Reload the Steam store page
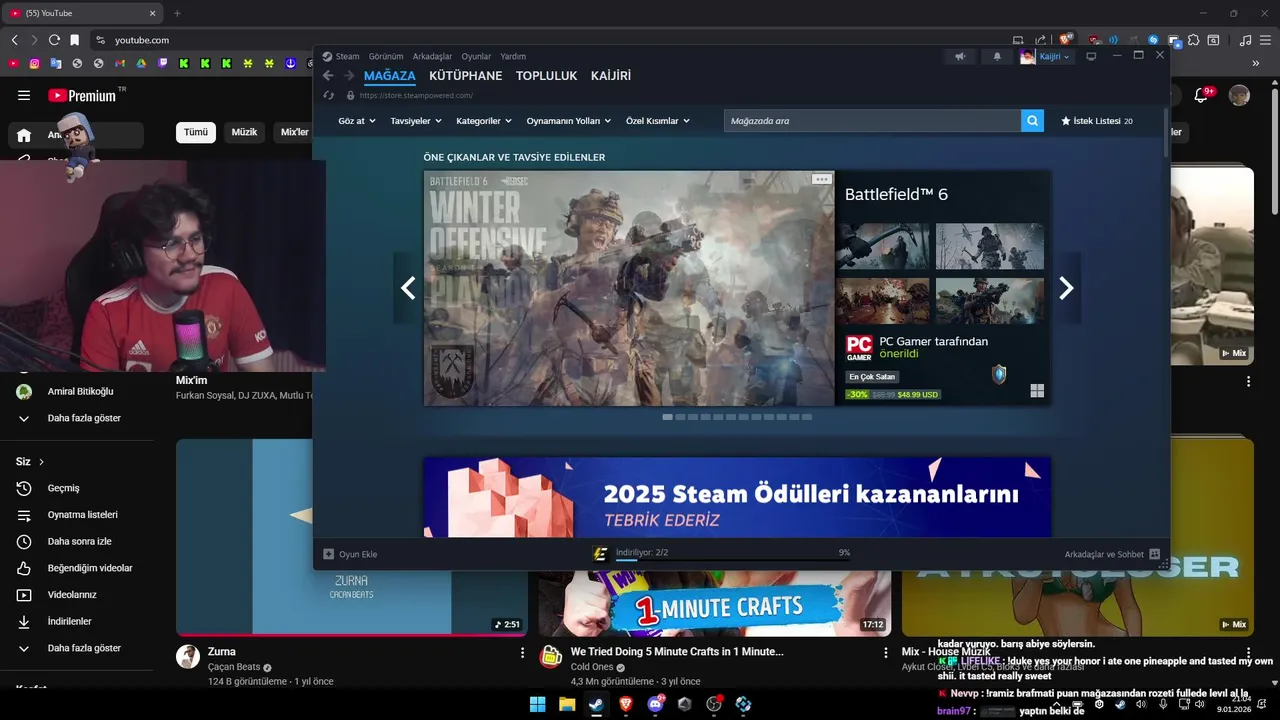This screenshot has width=1280, height=720. 328,96
